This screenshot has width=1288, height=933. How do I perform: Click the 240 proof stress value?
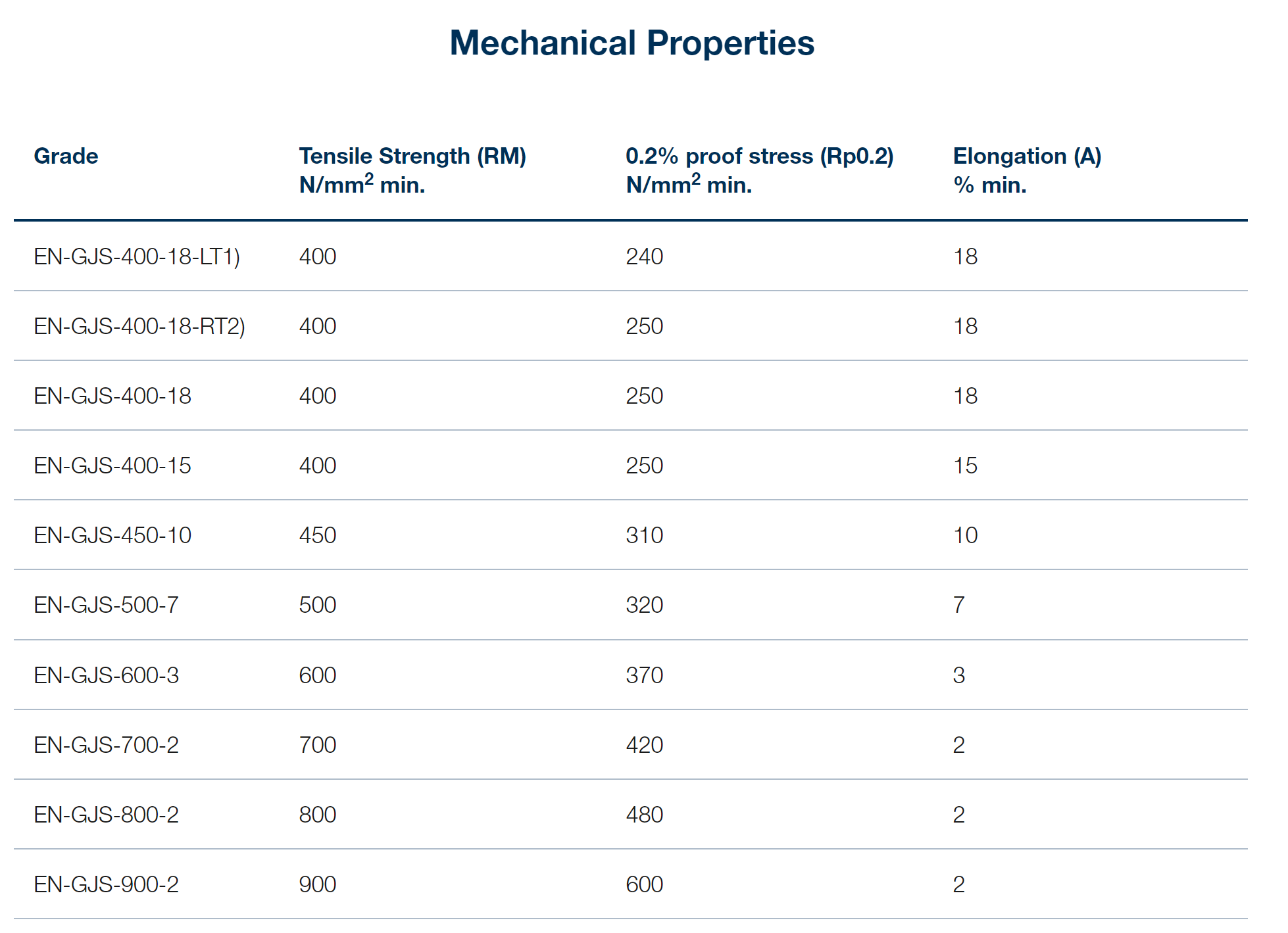click(645, 256)
